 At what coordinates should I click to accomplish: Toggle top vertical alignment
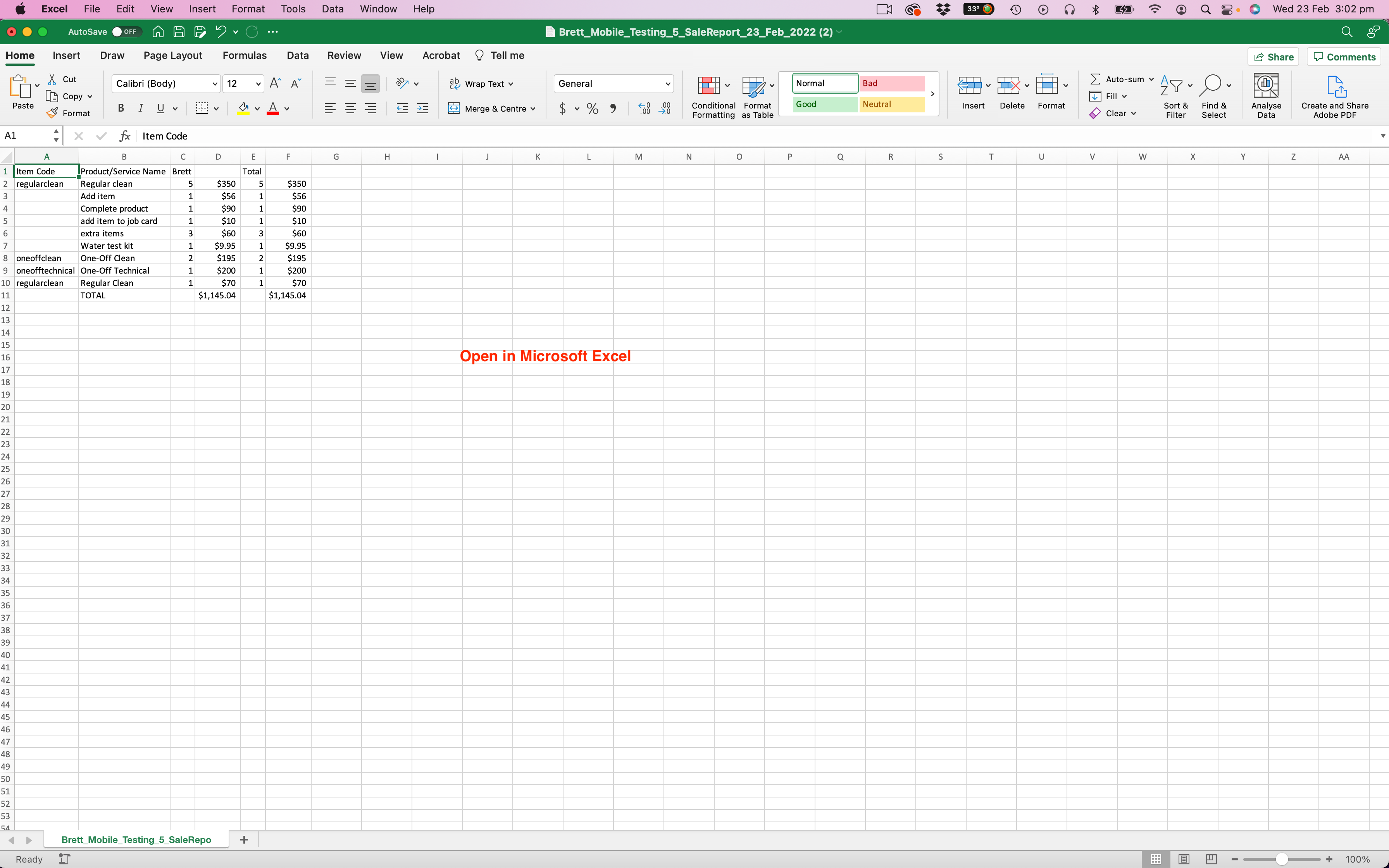point(329,83)
